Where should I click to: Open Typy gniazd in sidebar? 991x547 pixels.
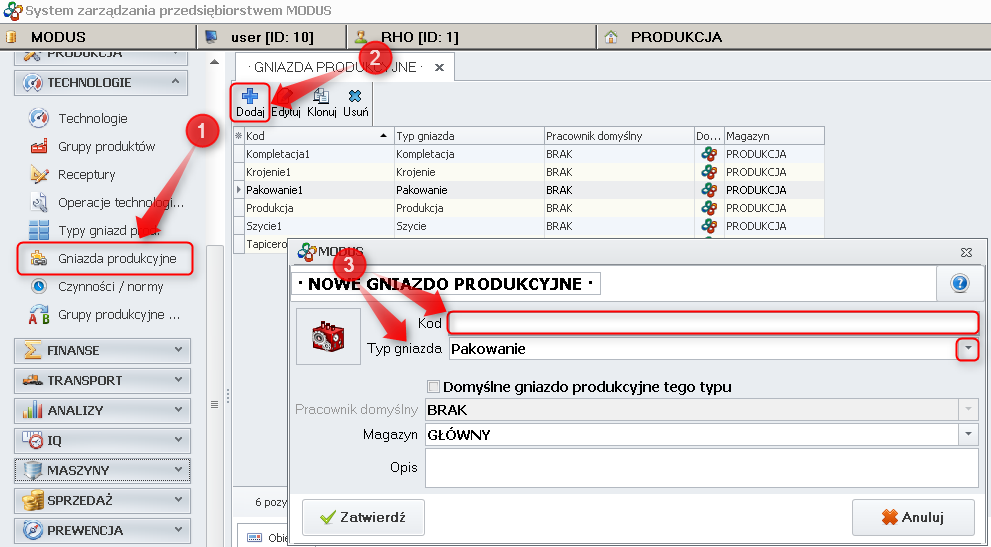click(x=95, y=230)
